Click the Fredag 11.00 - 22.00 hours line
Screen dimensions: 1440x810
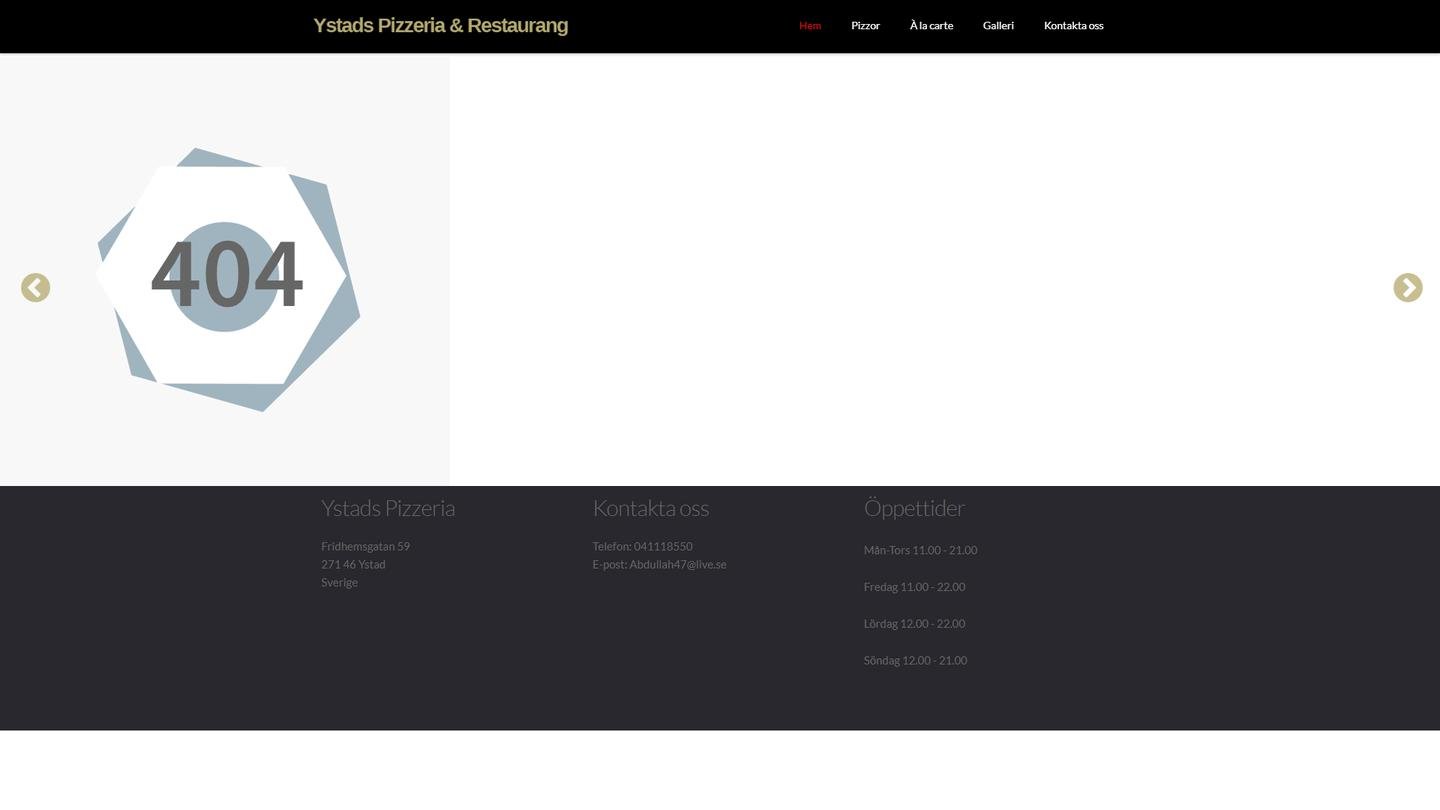click(x=914, y=587)
